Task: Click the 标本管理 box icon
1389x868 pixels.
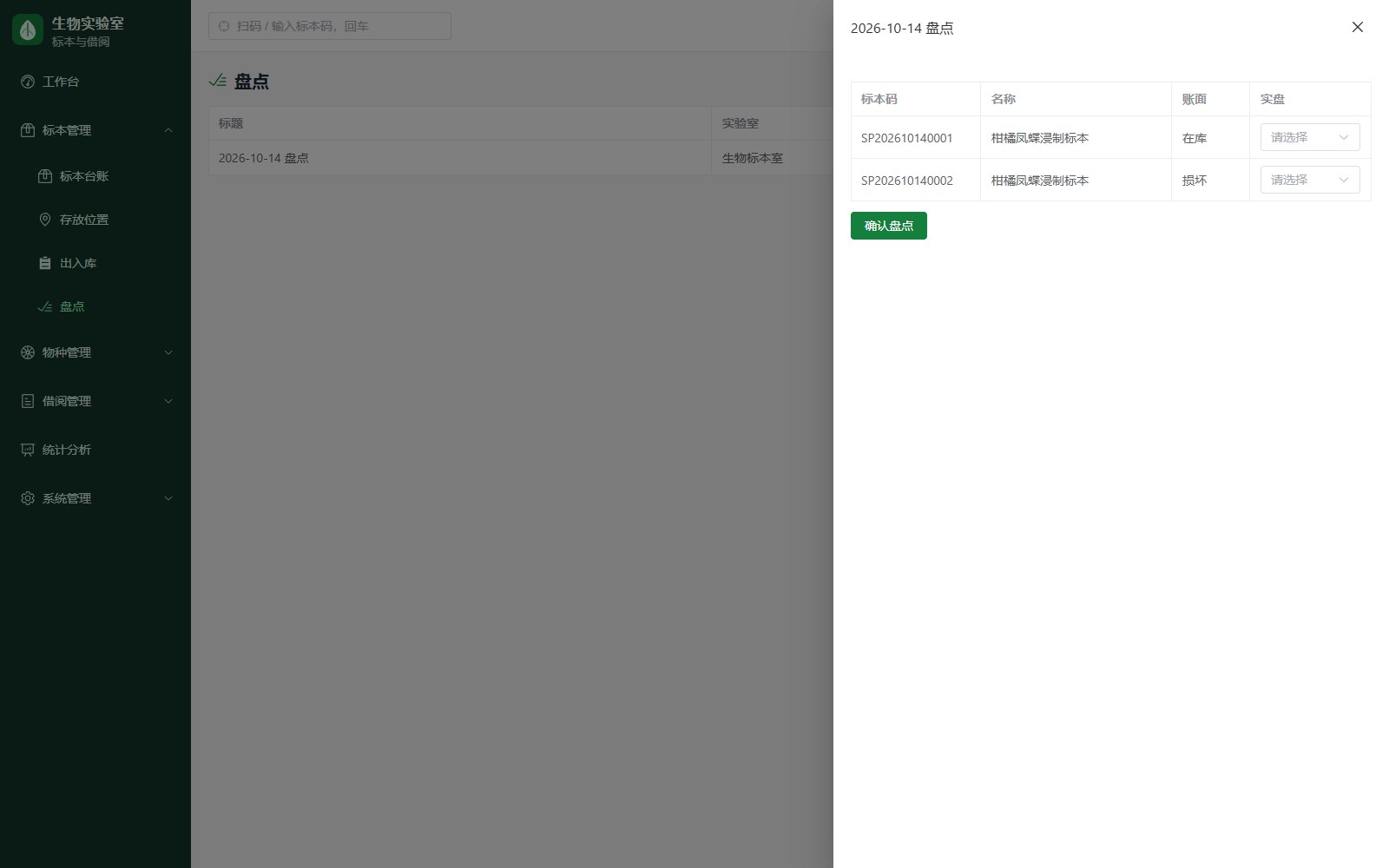Action: 28,130
